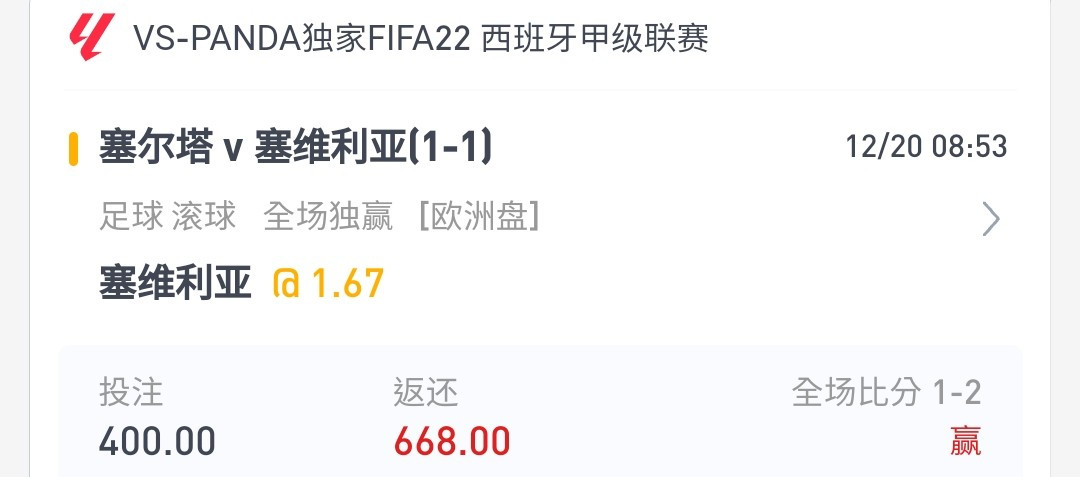Select the 全场独赢 market label
1080x477 pixels.
click(328, 217)
